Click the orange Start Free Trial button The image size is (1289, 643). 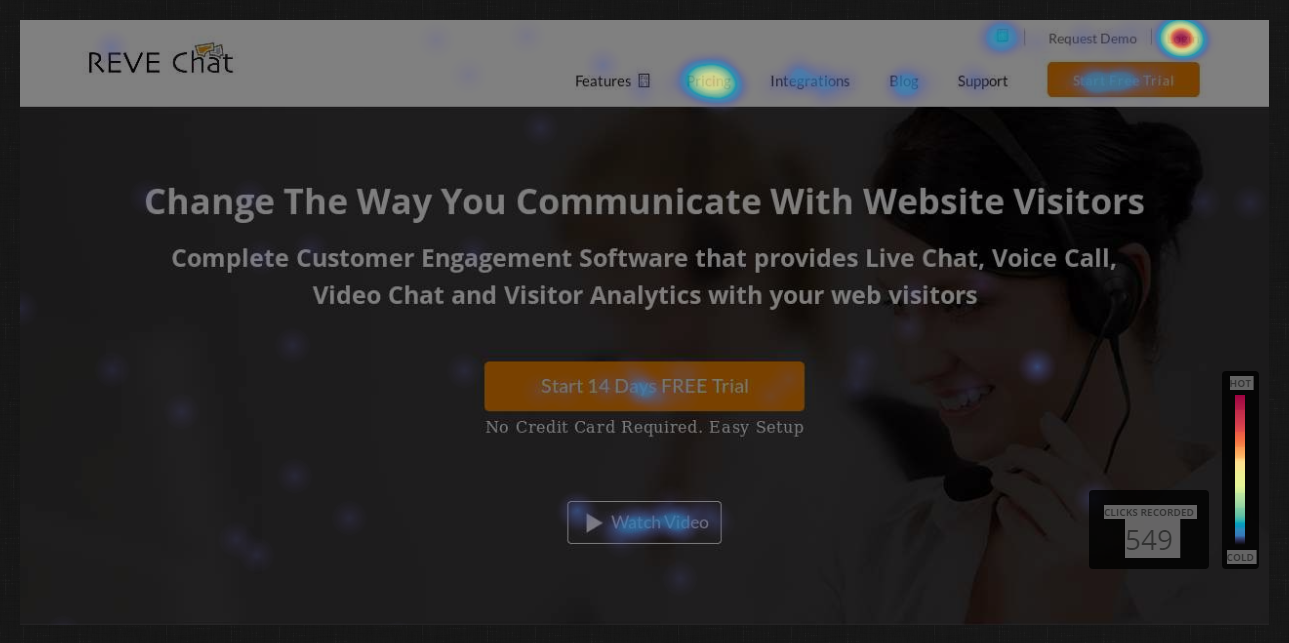click(1123, 80)
